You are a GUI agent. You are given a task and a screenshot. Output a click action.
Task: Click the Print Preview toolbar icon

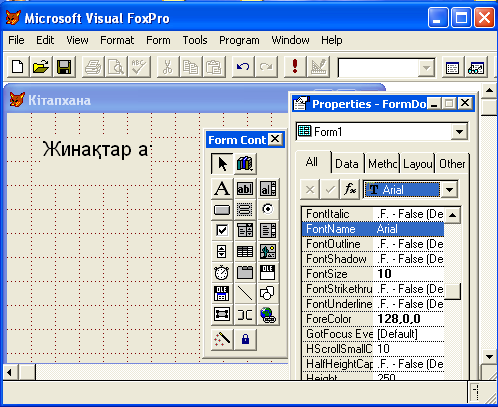(x=116, y=67)
